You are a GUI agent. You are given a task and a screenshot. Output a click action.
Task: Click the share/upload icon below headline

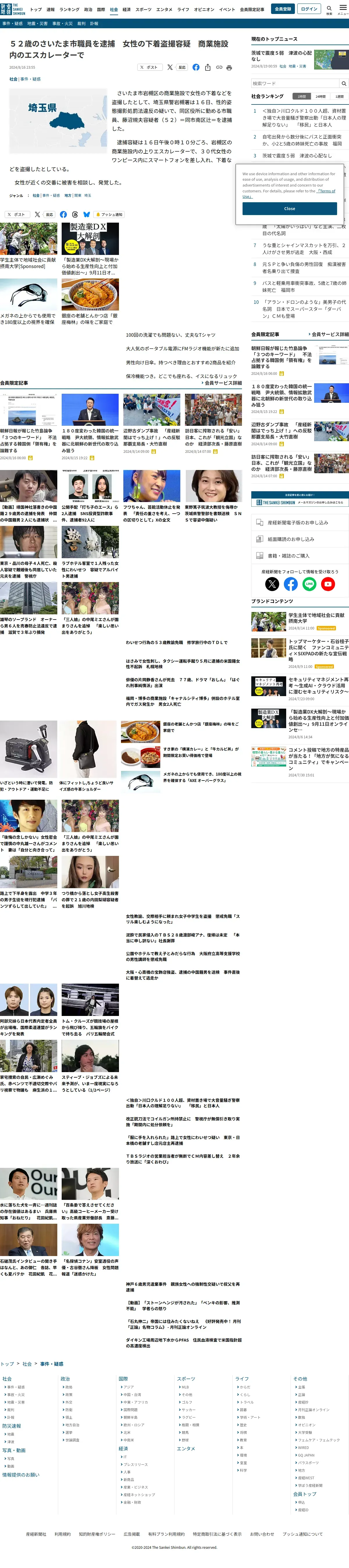207,68
